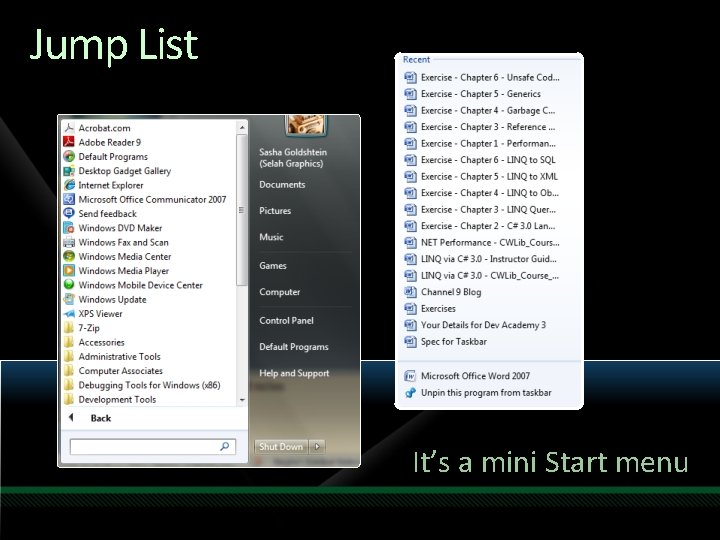Open Control Panel from Start menu
Image resolution: width=720 pixels, height=540 pixels.
click(287, 320)
